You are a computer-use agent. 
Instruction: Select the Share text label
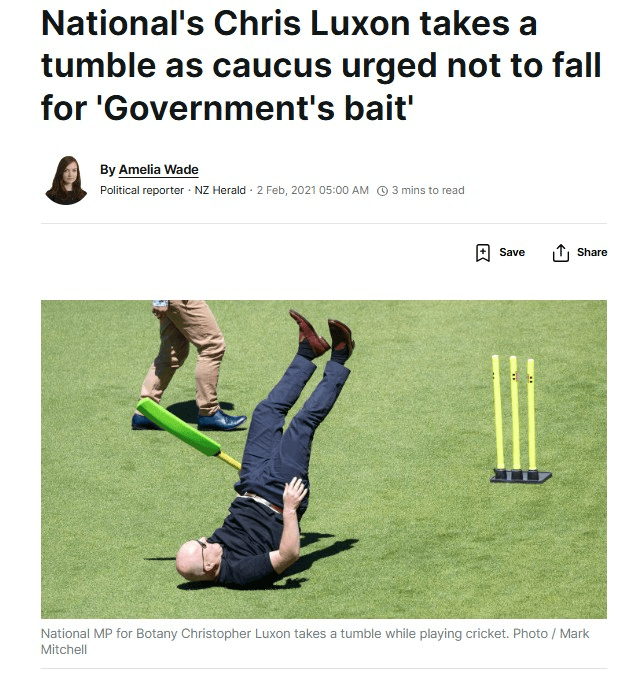tap(592, 252)
